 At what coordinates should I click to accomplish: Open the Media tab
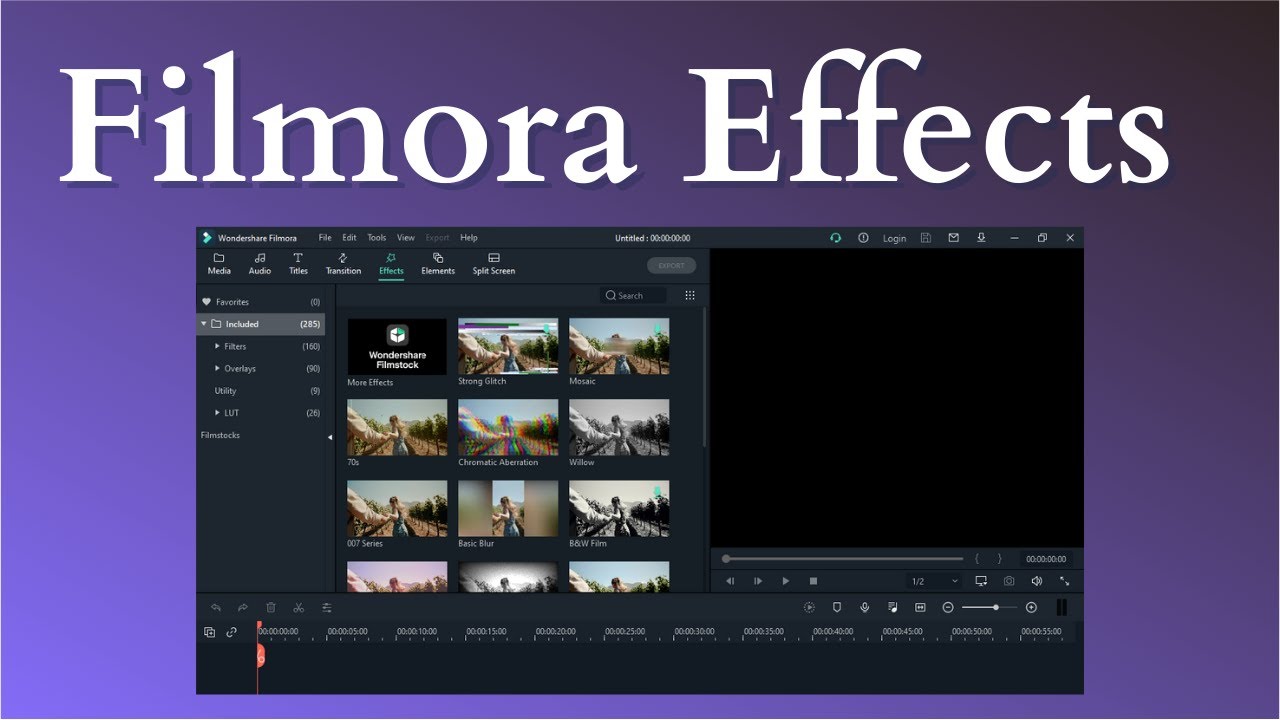[x=219, y=264]
